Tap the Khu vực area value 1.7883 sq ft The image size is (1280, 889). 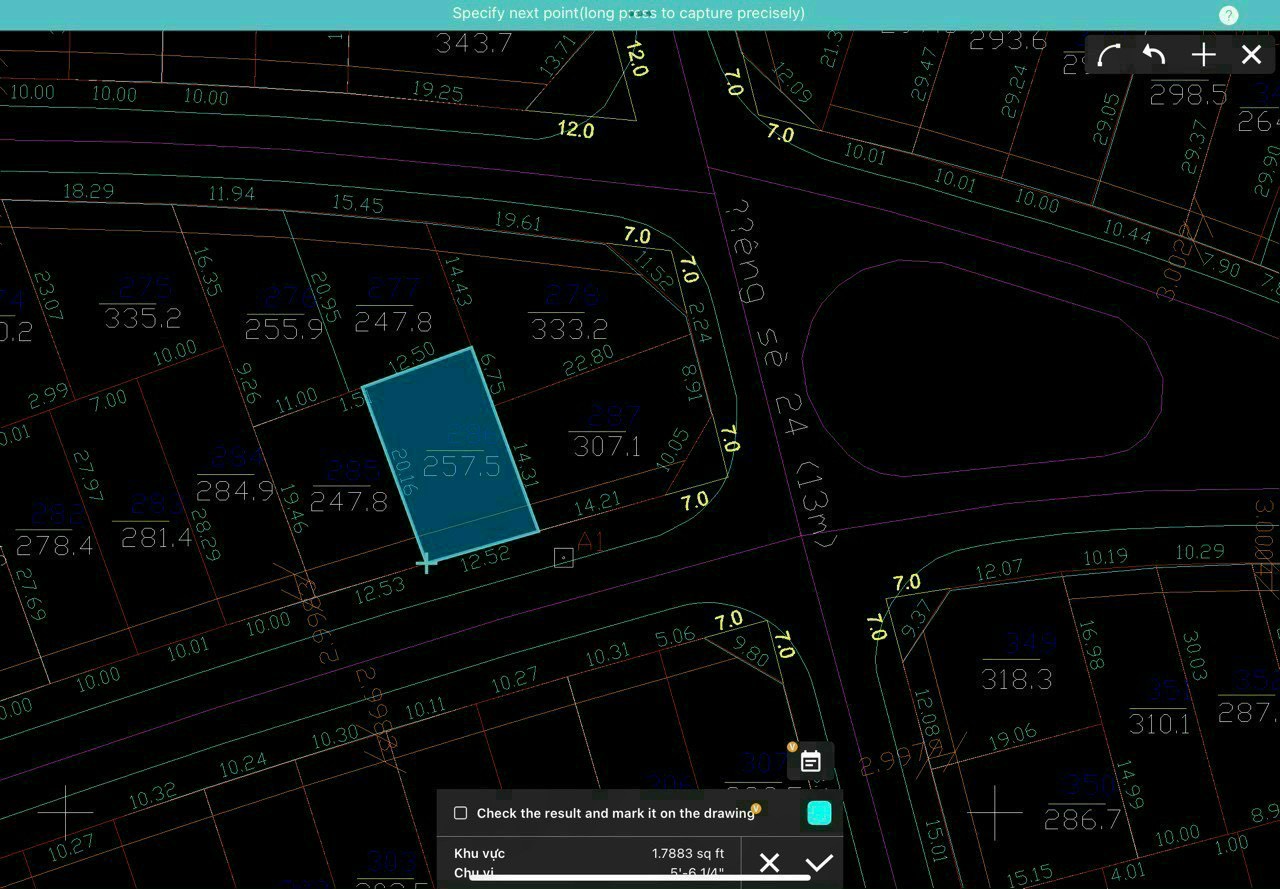coord(687,853)
